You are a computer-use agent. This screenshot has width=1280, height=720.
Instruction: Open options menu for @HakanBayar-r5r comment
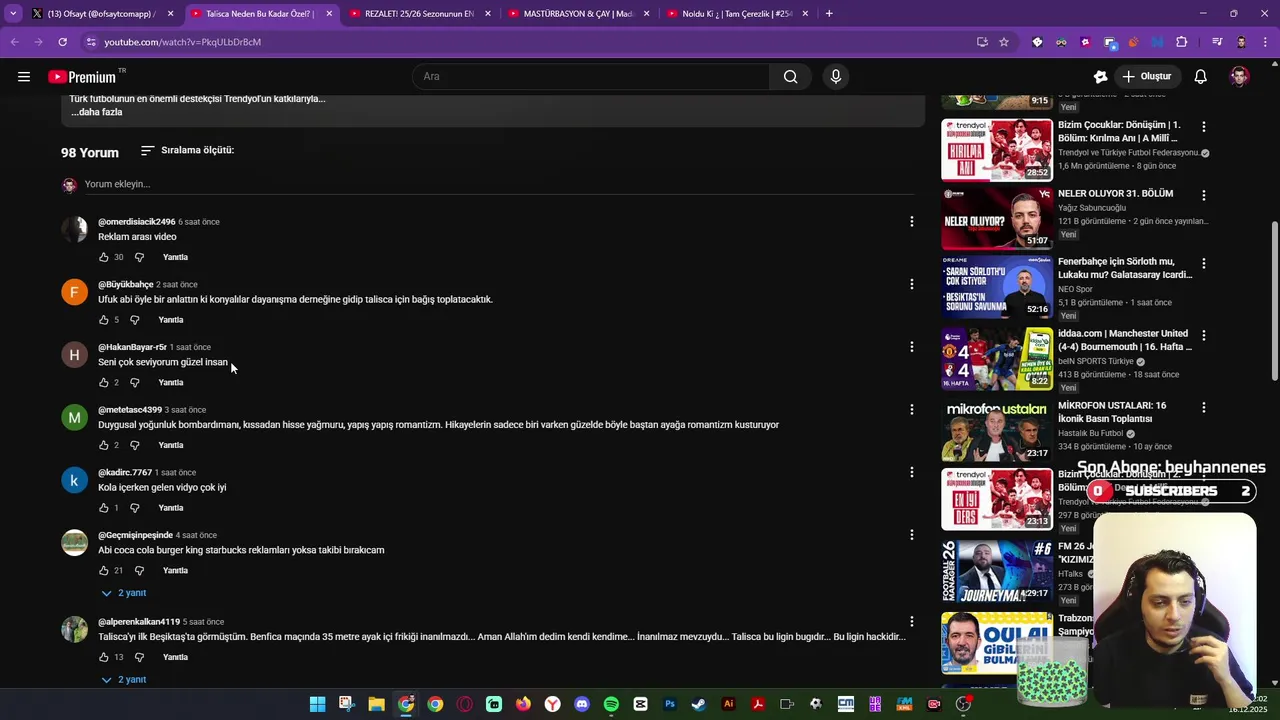click(x=911, y=347)
